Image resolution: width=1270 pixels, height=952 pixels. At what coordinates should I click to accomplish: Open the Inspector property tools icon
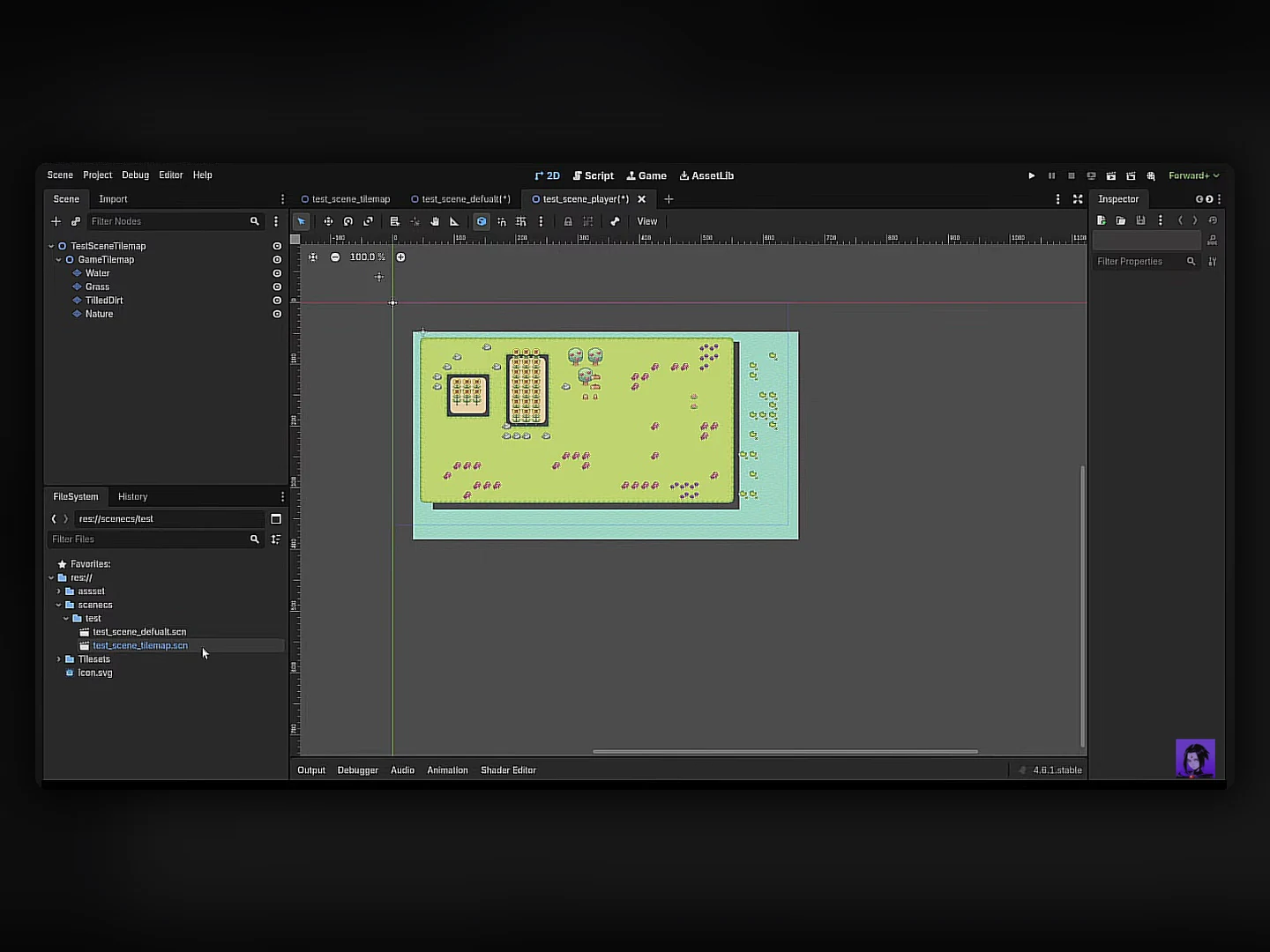click(1213, 261)
